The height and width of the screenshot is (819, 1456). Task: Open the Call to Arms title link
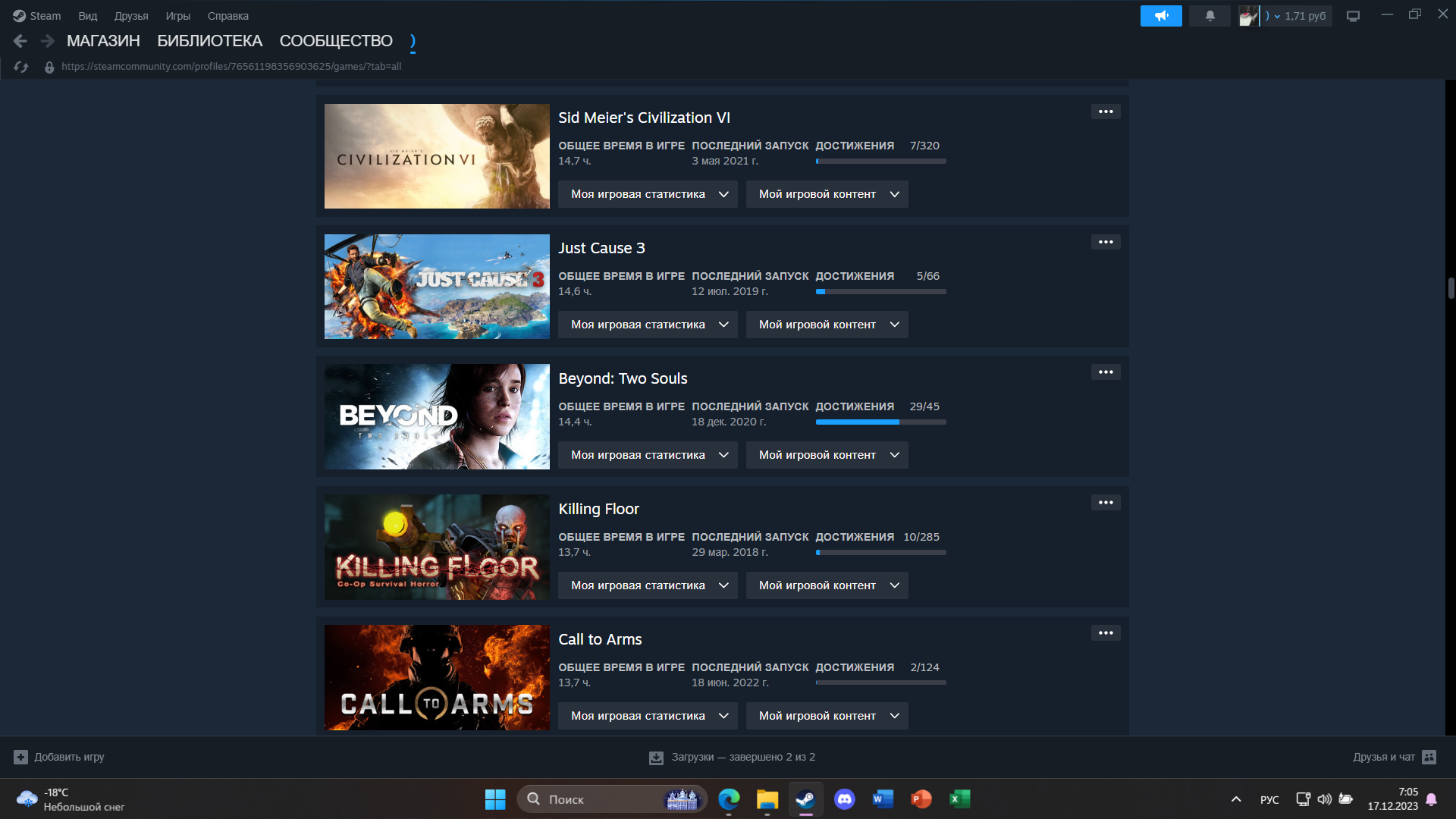600,639
